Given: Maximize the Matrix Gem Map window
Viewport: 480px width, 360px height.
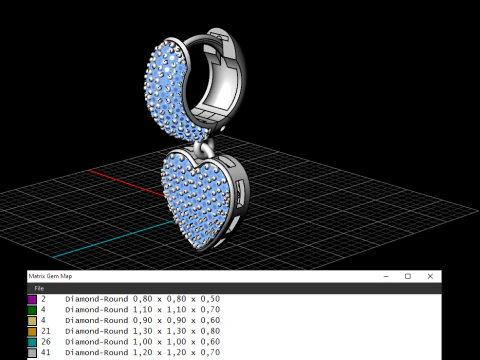Looking at the screenshot, I should (x=408, y=276).
